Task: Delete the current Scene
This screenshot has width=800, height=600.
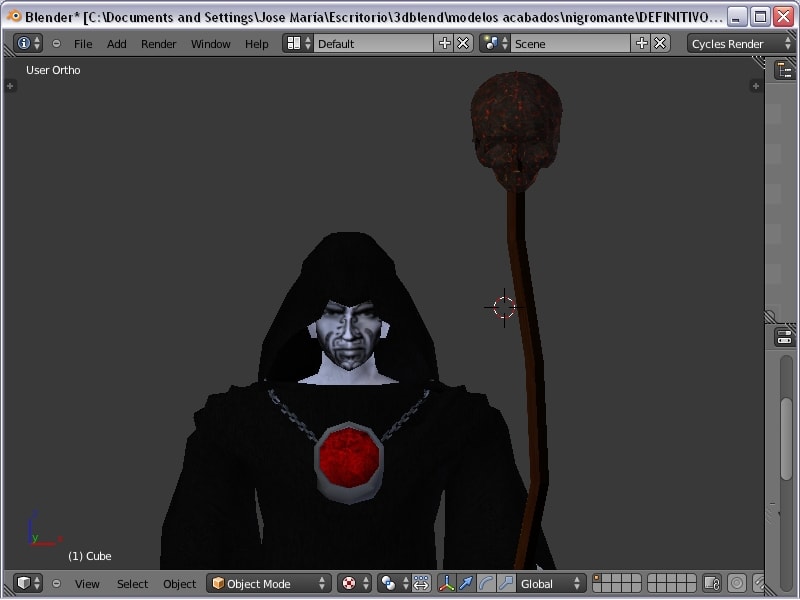Action: click(660, 43)
